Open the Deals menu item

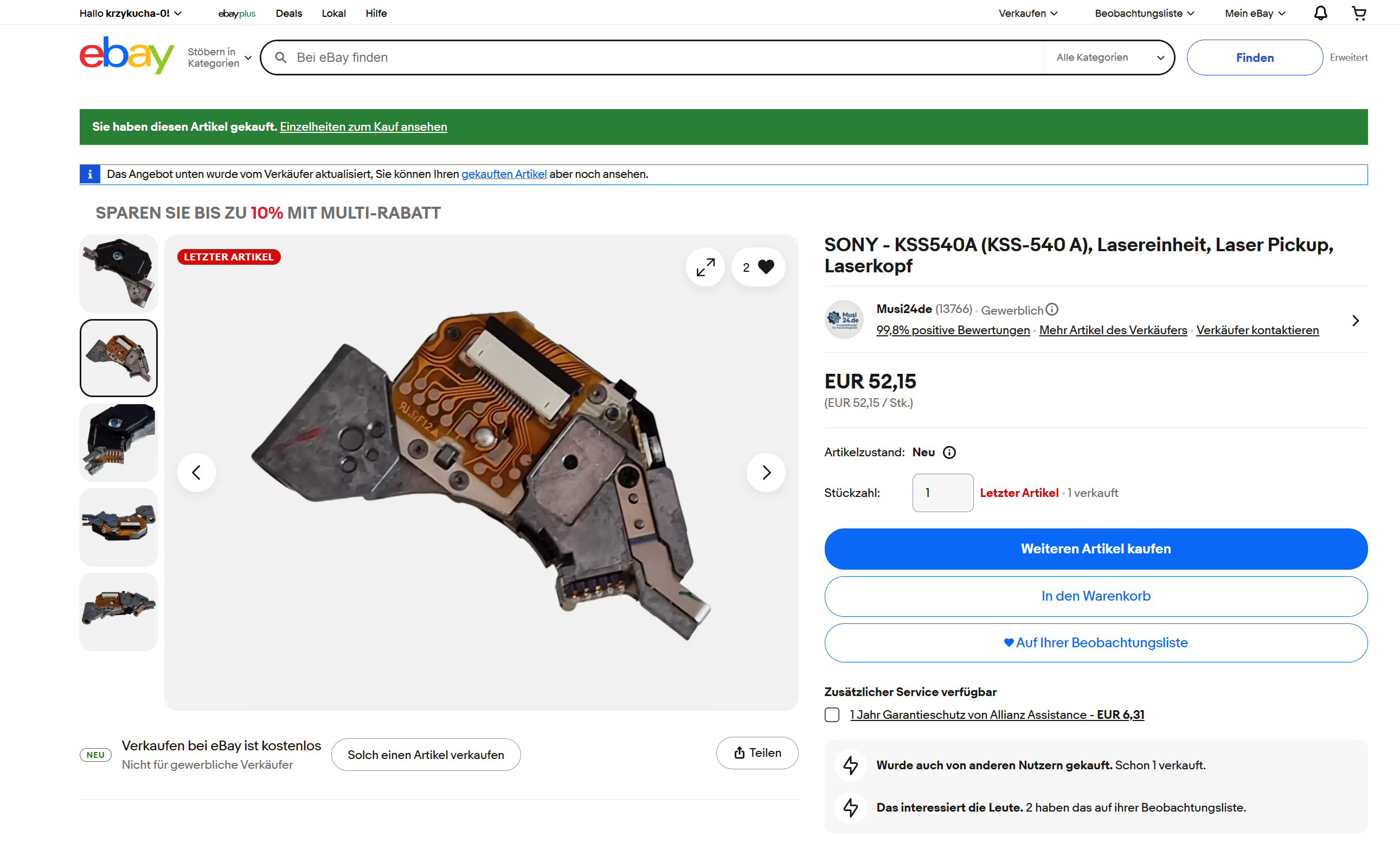(x=288, y=13)
